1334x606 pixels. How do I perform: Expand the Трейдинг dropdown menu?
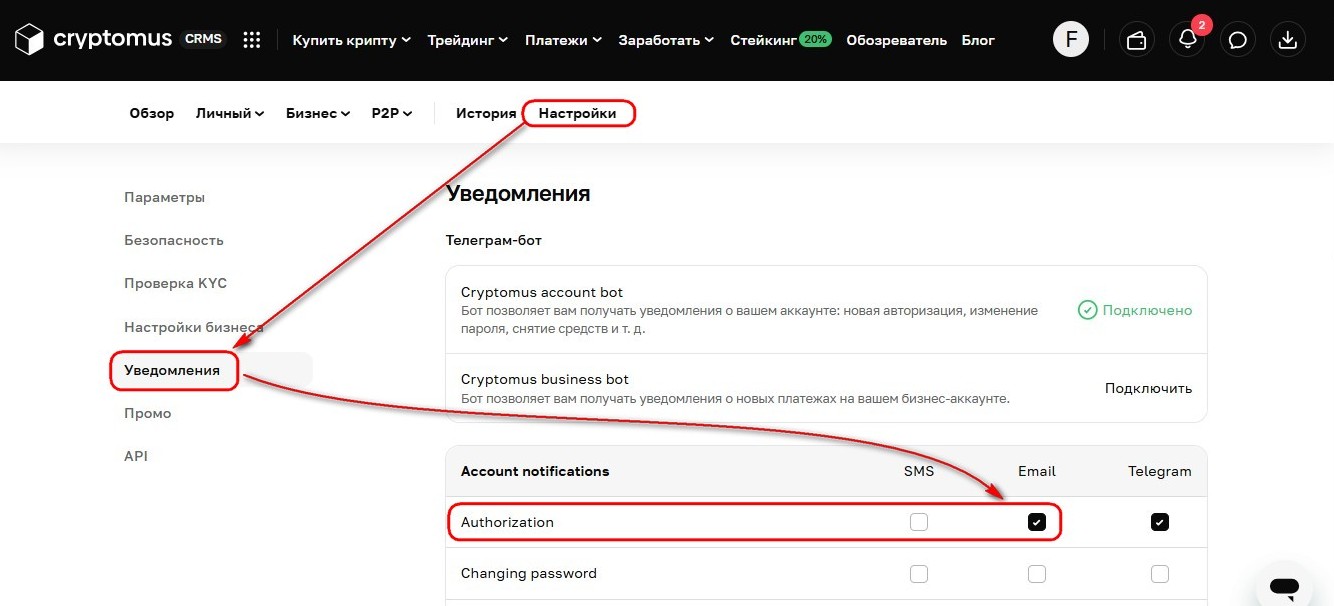pyautogui.click(x=468, y=40)
